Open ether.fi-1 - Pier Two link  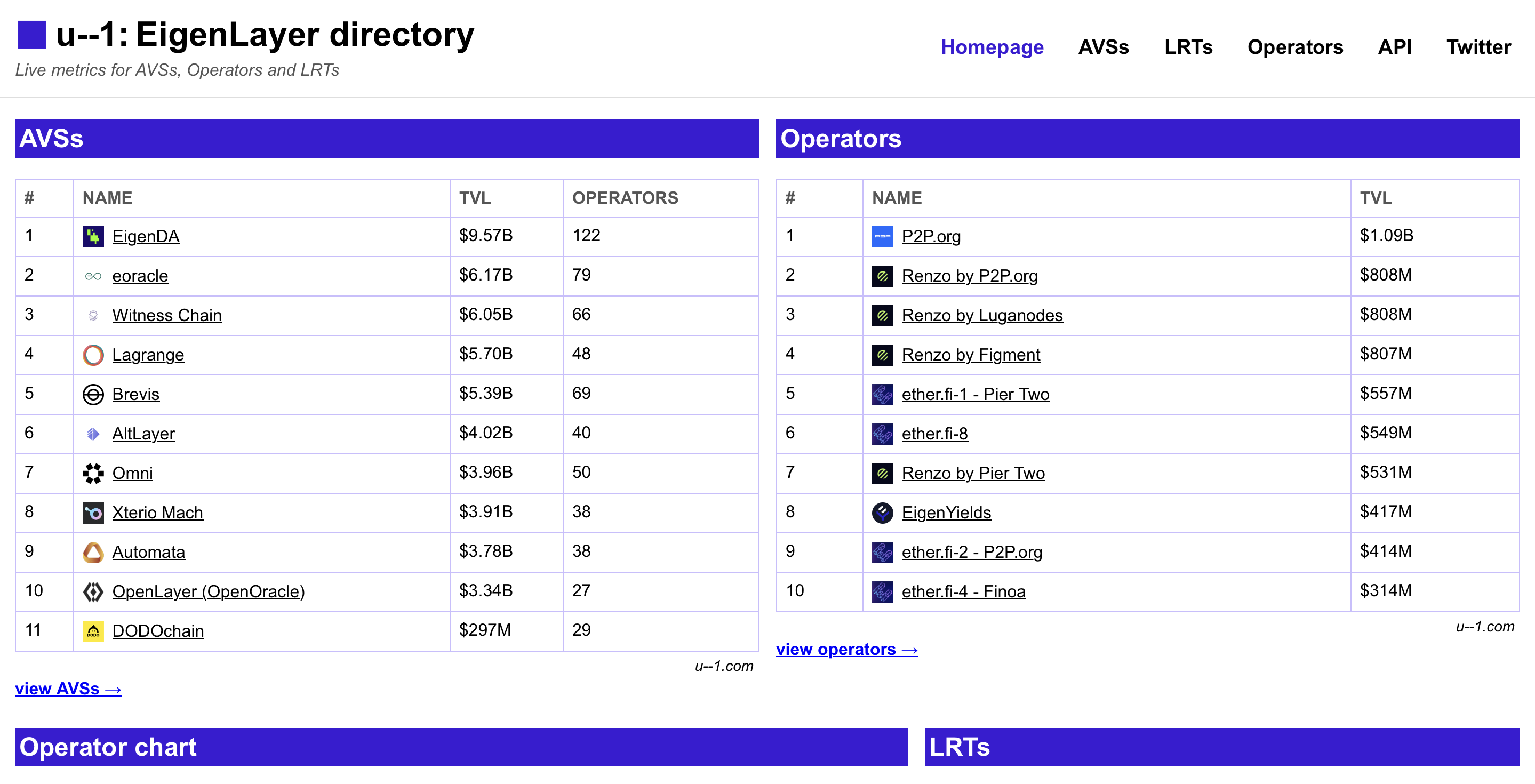pos(975,394)
